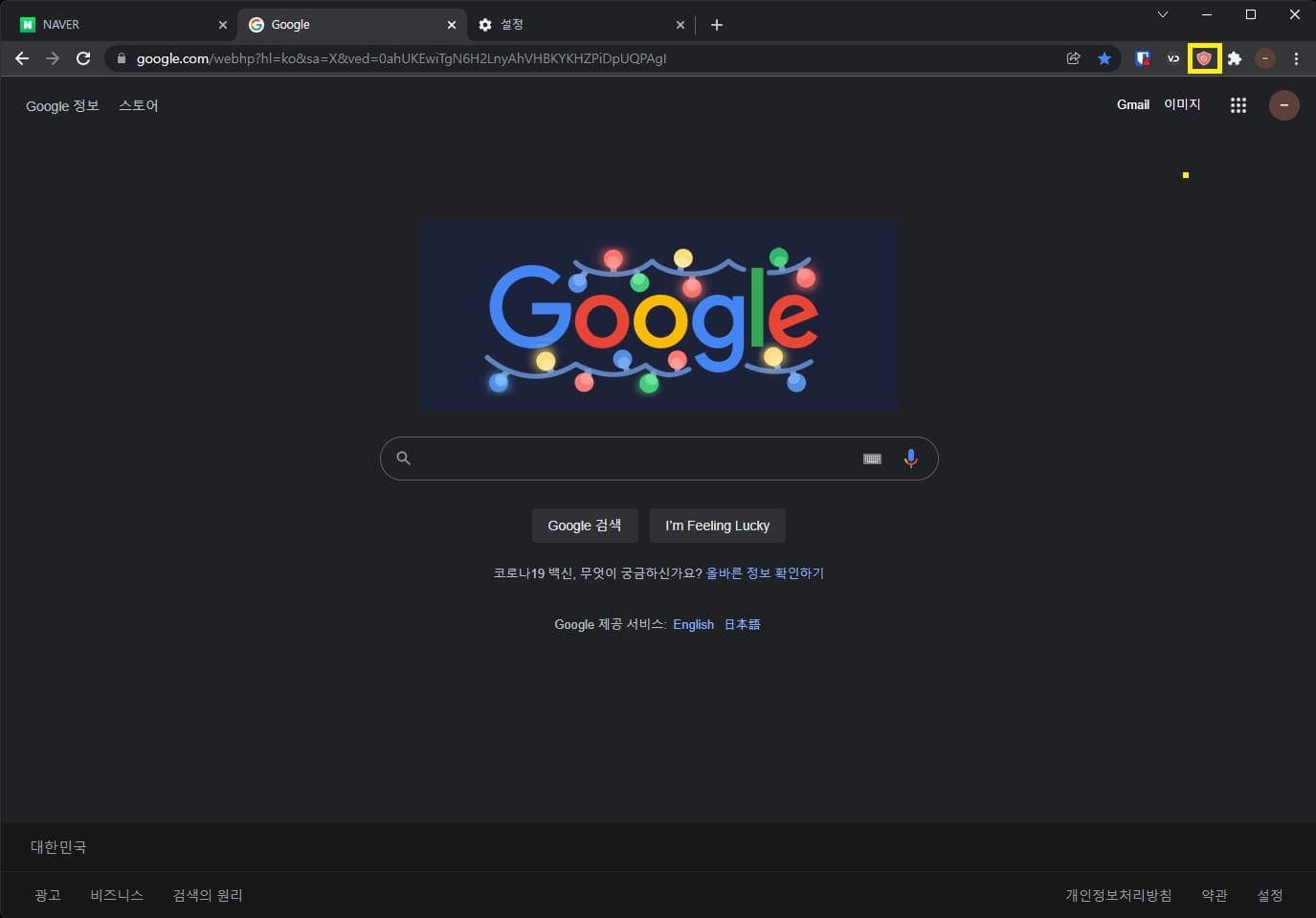The width and height of the screenshot is (1316, 918).
Task: Open the blue shield extension icon
Action: (1142, 58)
